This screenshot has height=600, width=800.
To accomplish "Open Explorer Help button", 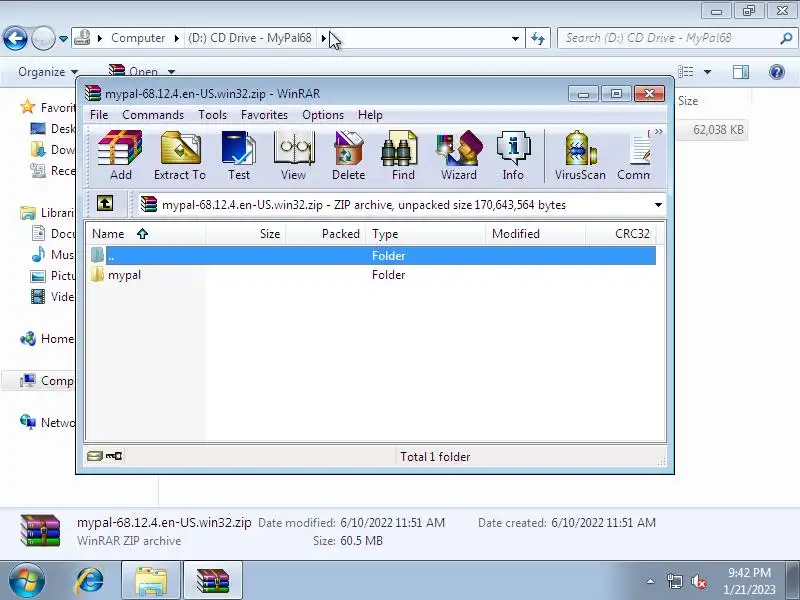I will pos(777,72).
